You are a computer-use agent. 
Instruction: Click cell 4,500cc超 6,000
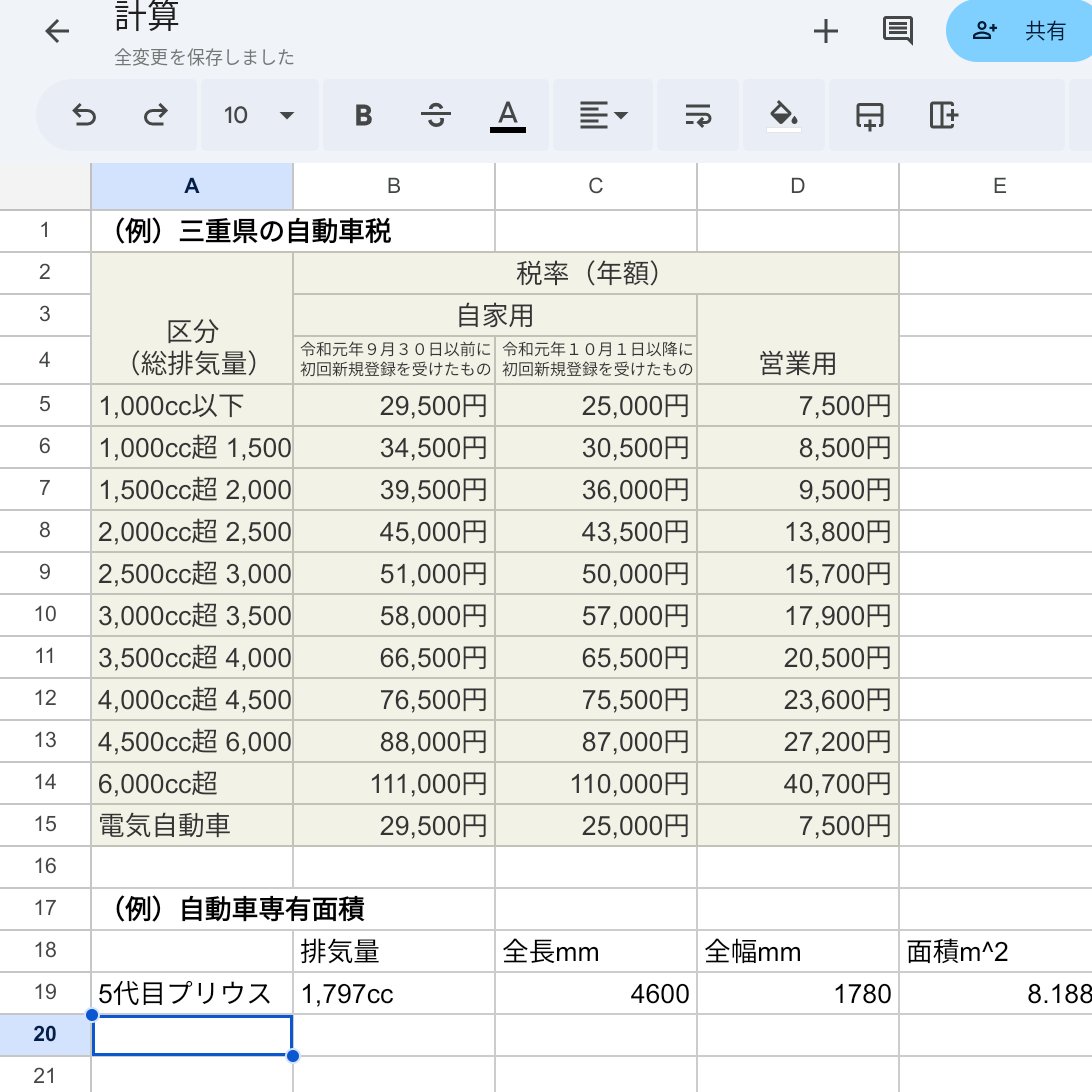[x=192, y=742]
